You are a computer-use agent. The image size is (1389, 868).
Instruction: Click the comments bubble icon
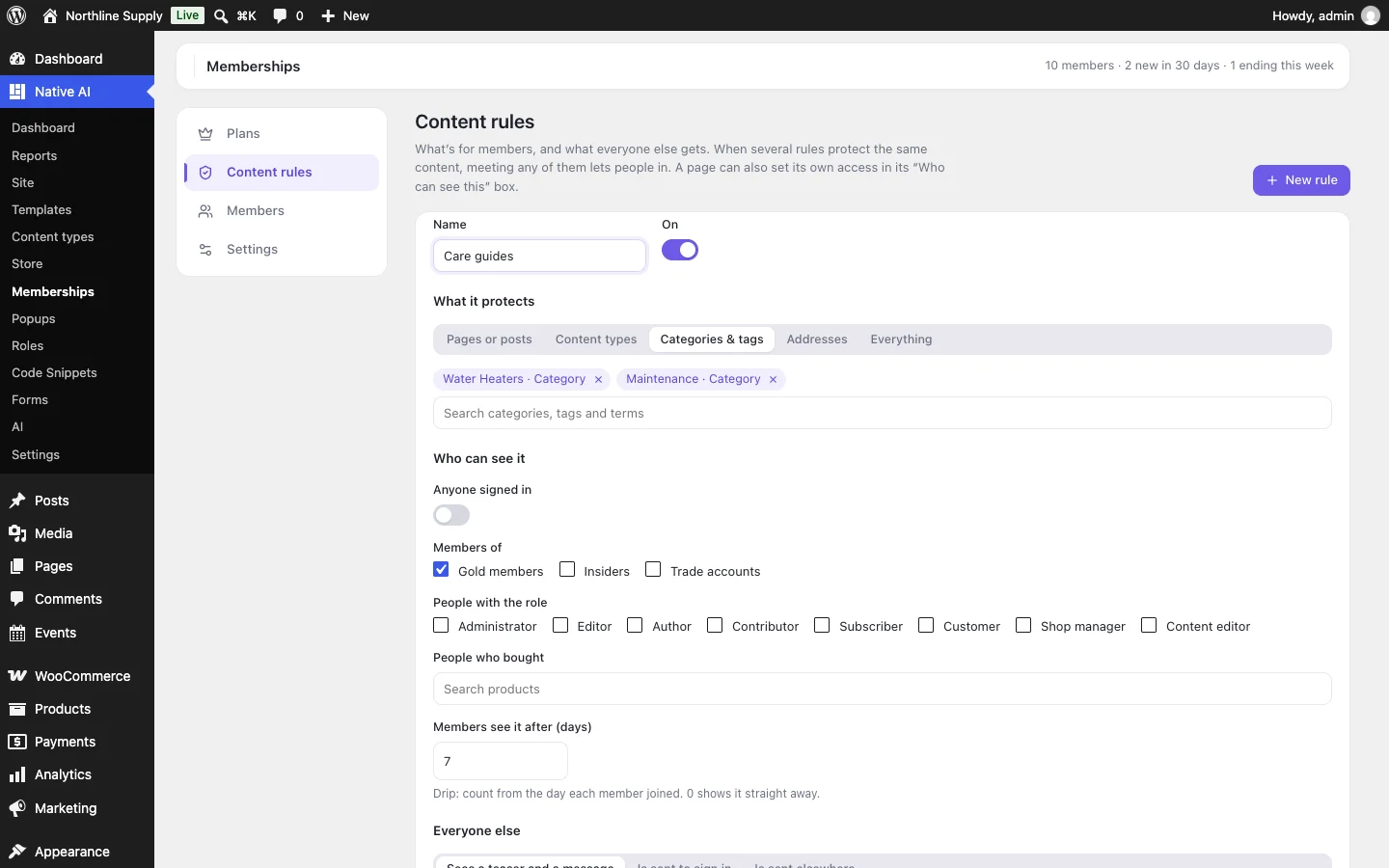point(280,15)
